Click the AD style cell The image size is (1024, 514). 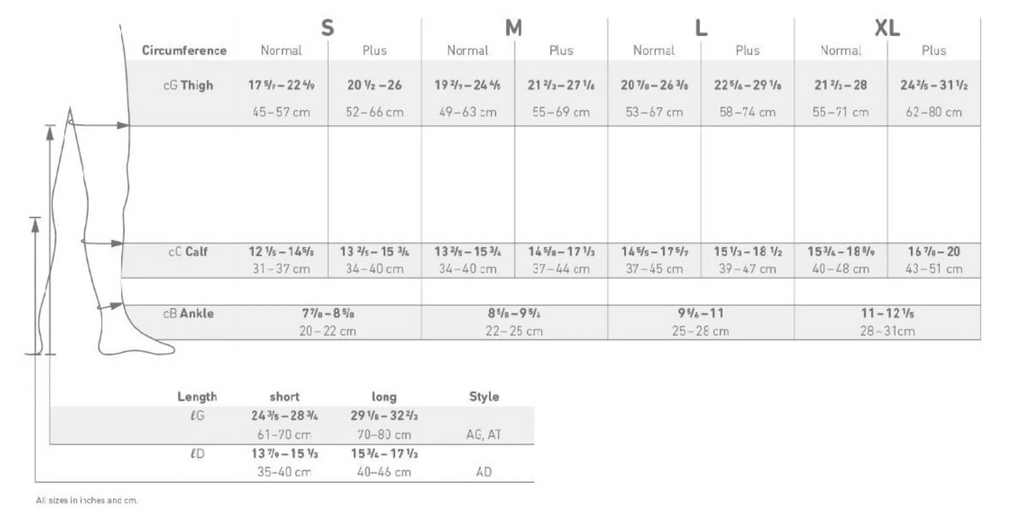(x=484, y=472)
